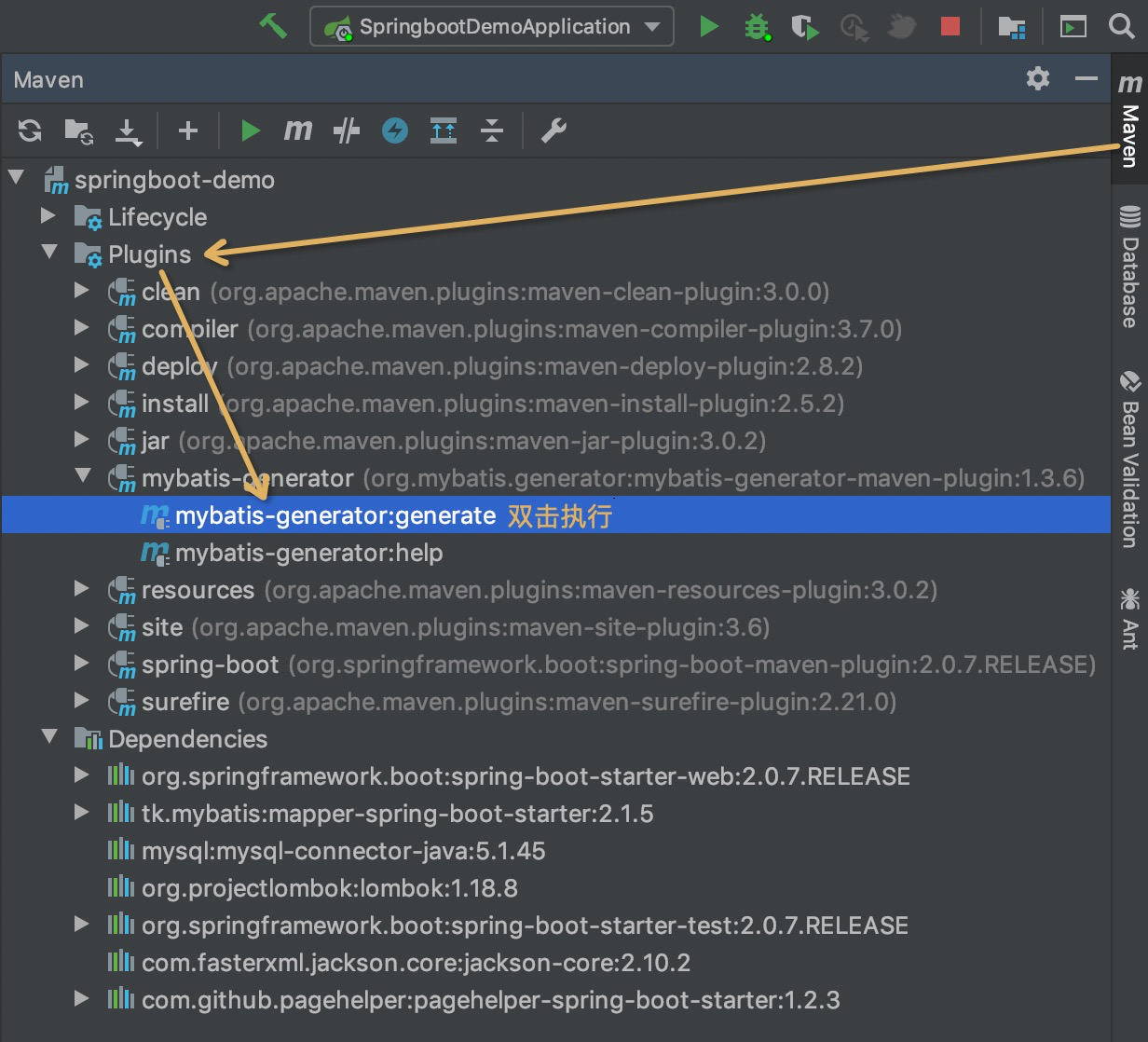
Task: Select the spring-boot plugin row
Action: 555,665
